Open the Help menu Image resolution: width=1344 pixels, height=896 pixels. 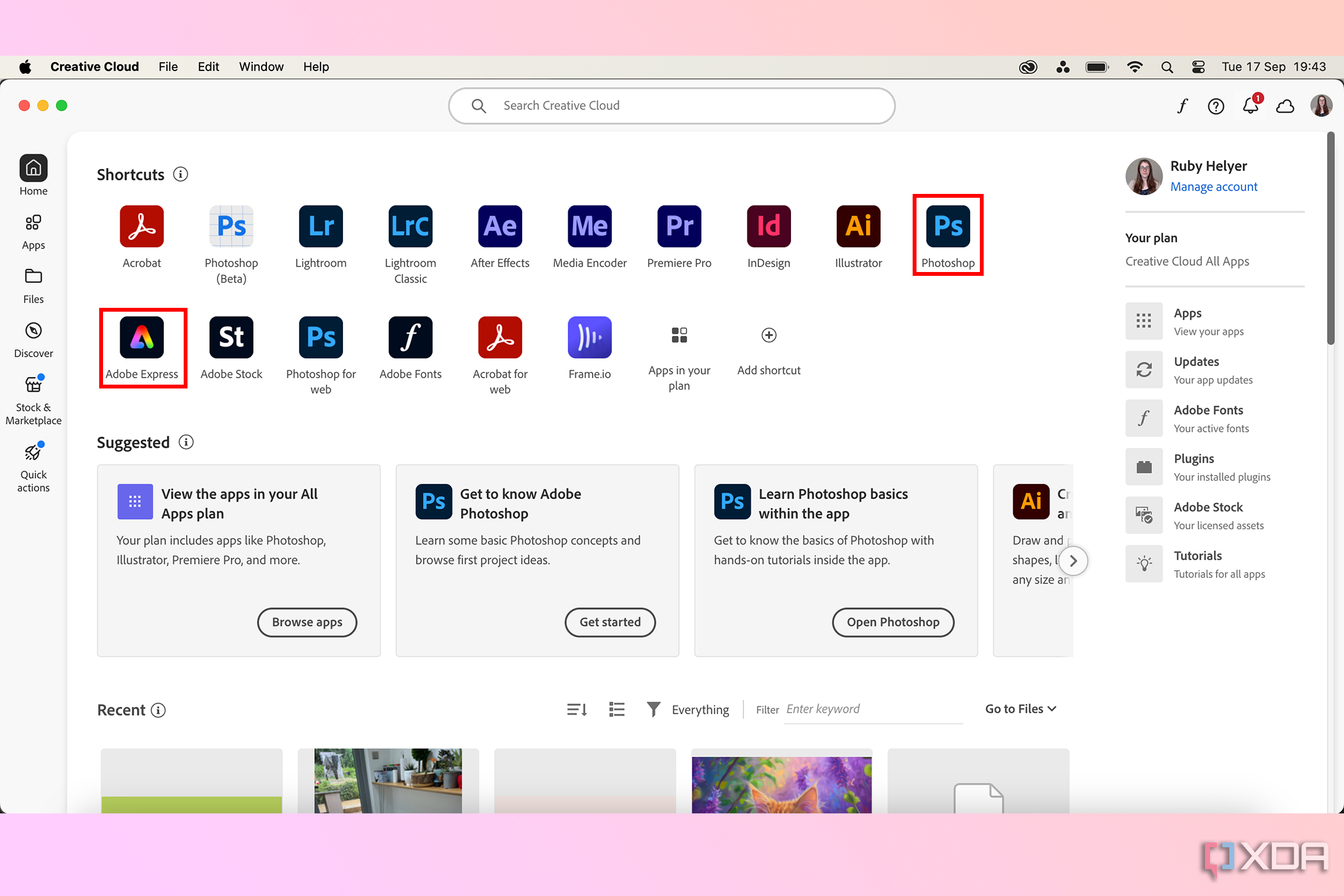click(316, 67)
